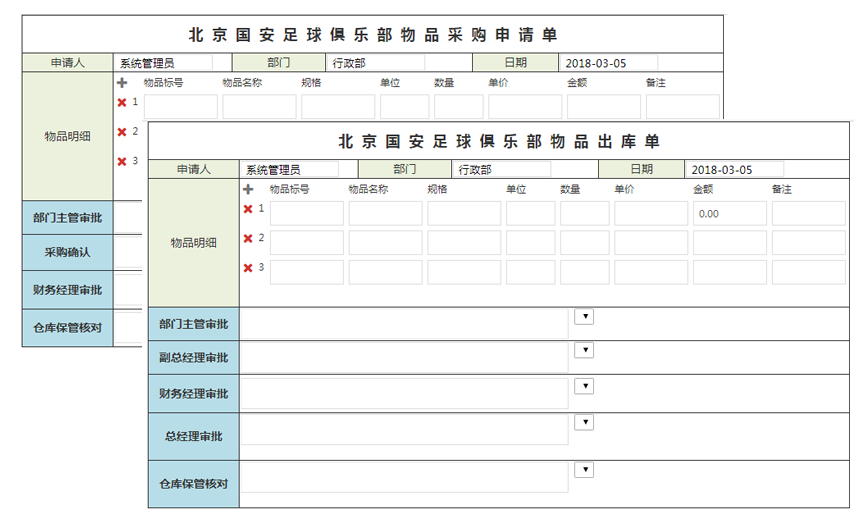
Task: Click 金额 cell of row 1 in 采购申请单
Action: point(604,107)
